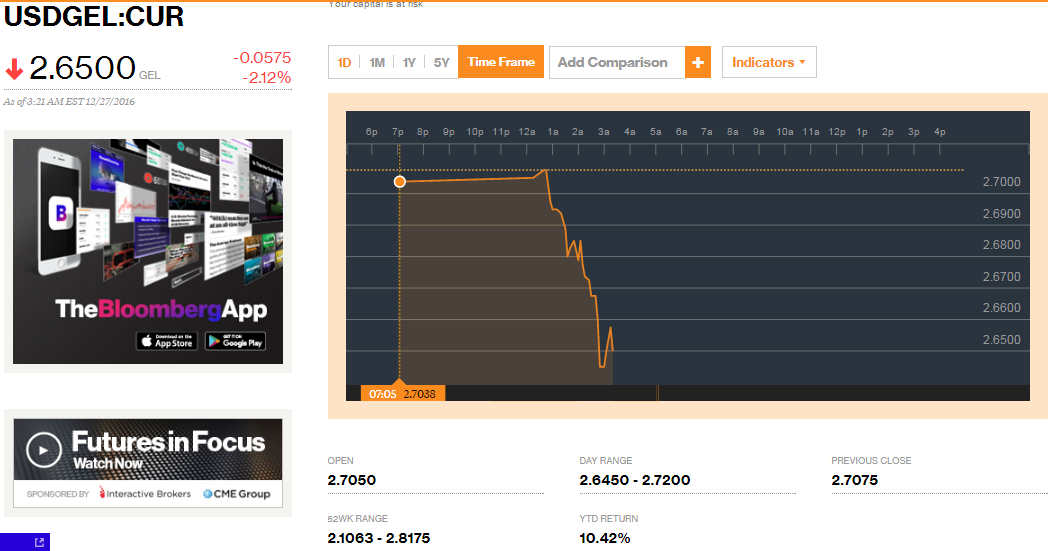
Task: Click the Google Play download badge
Action: tap(235, 341)
